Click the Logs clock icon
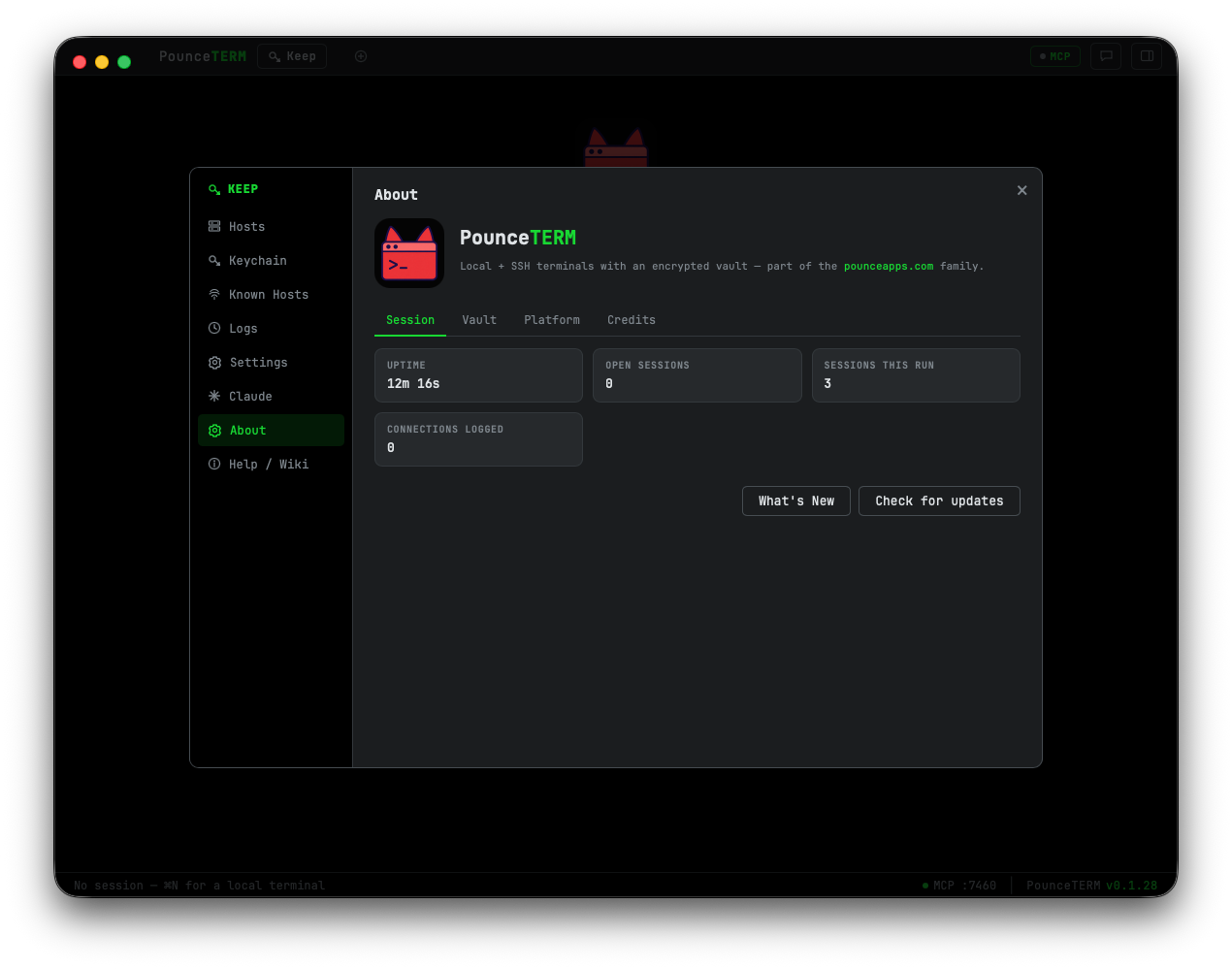The image size is (1232, 969). pyautogui.click(x=214, y=329)
